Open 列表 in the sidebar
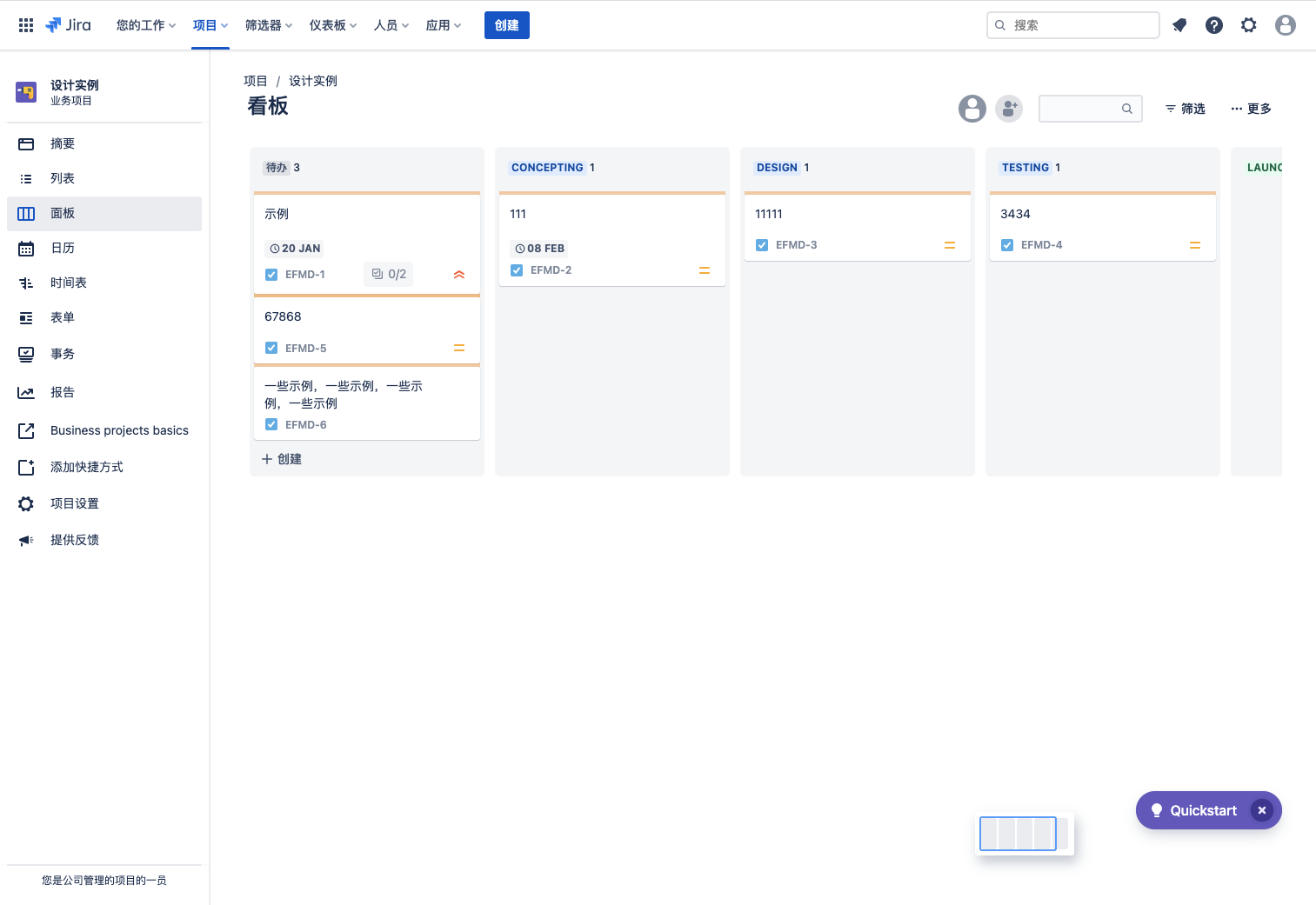This screenshot has width=1316, height=905. 104,178
